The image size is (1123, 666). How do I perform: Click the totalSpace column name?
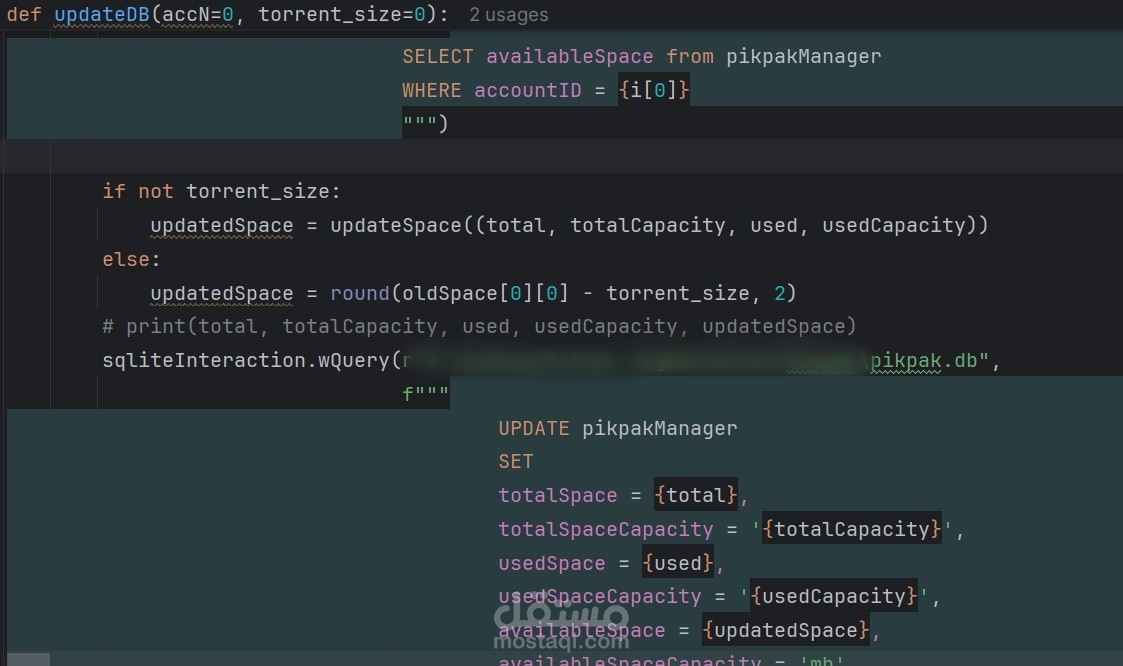(558, 496)
